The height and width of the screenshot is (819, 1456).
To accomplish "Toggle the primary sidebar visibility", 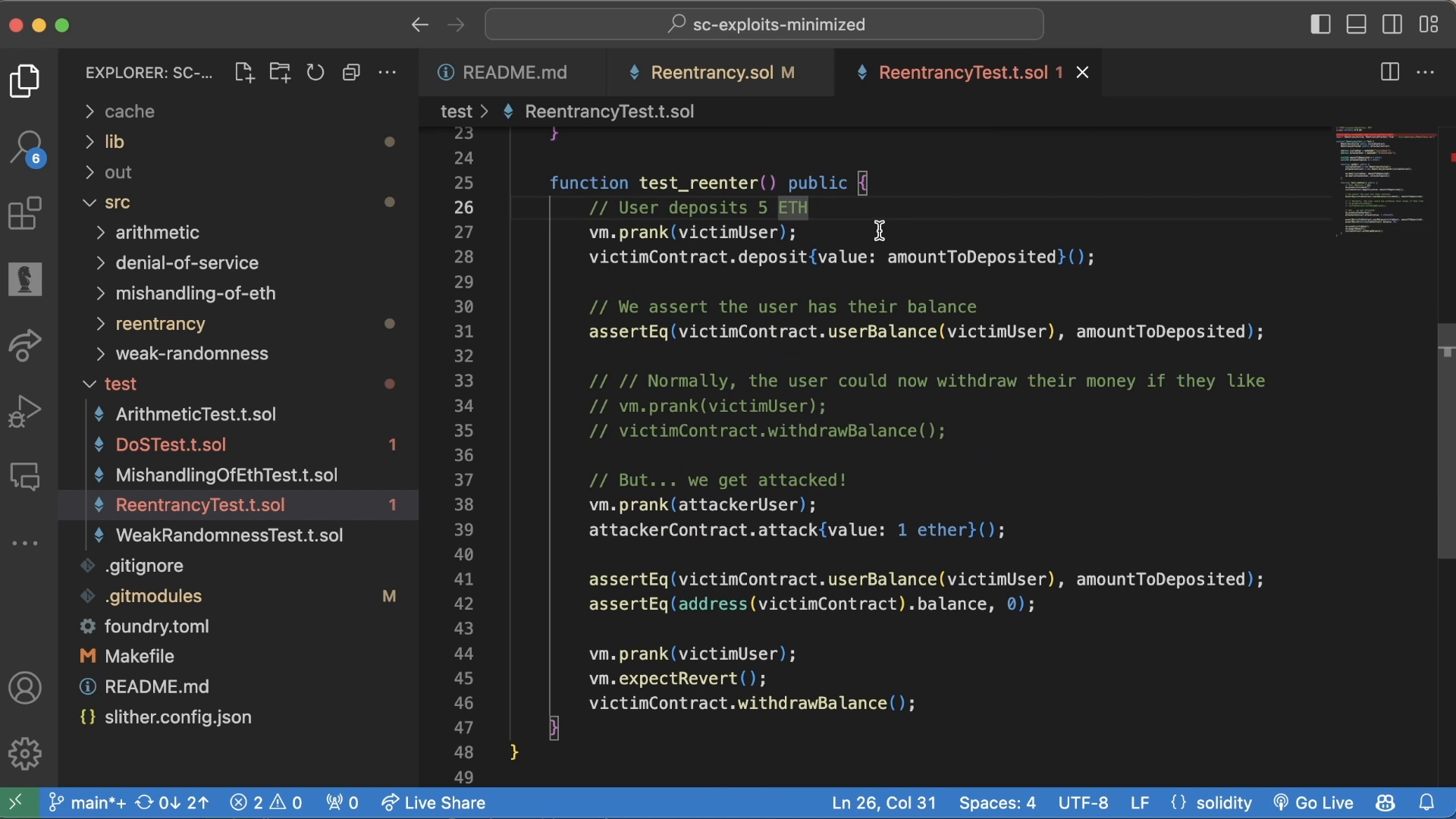I will [1320, 24].
